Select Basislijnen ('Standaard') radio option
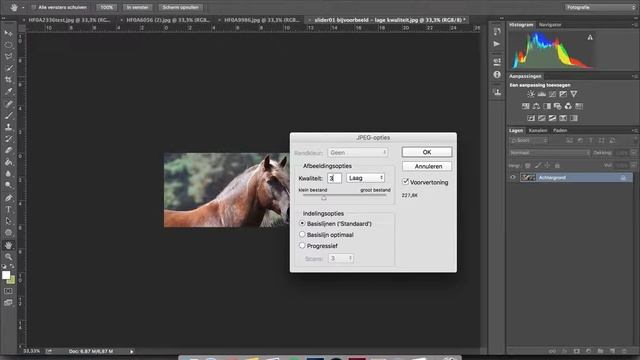 click(x=302, y=223)
